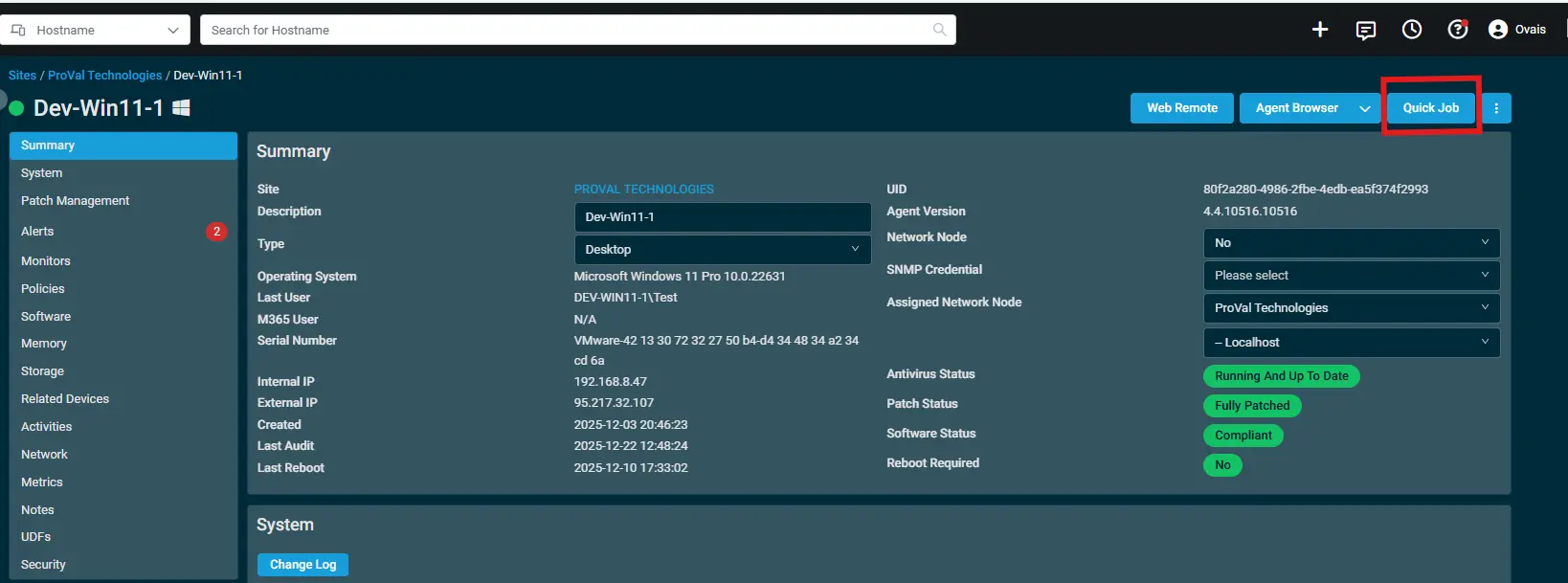Screen dimensions: 1568x583
Task: Open the three-dot more options menu
Action: click(1496, 108)
